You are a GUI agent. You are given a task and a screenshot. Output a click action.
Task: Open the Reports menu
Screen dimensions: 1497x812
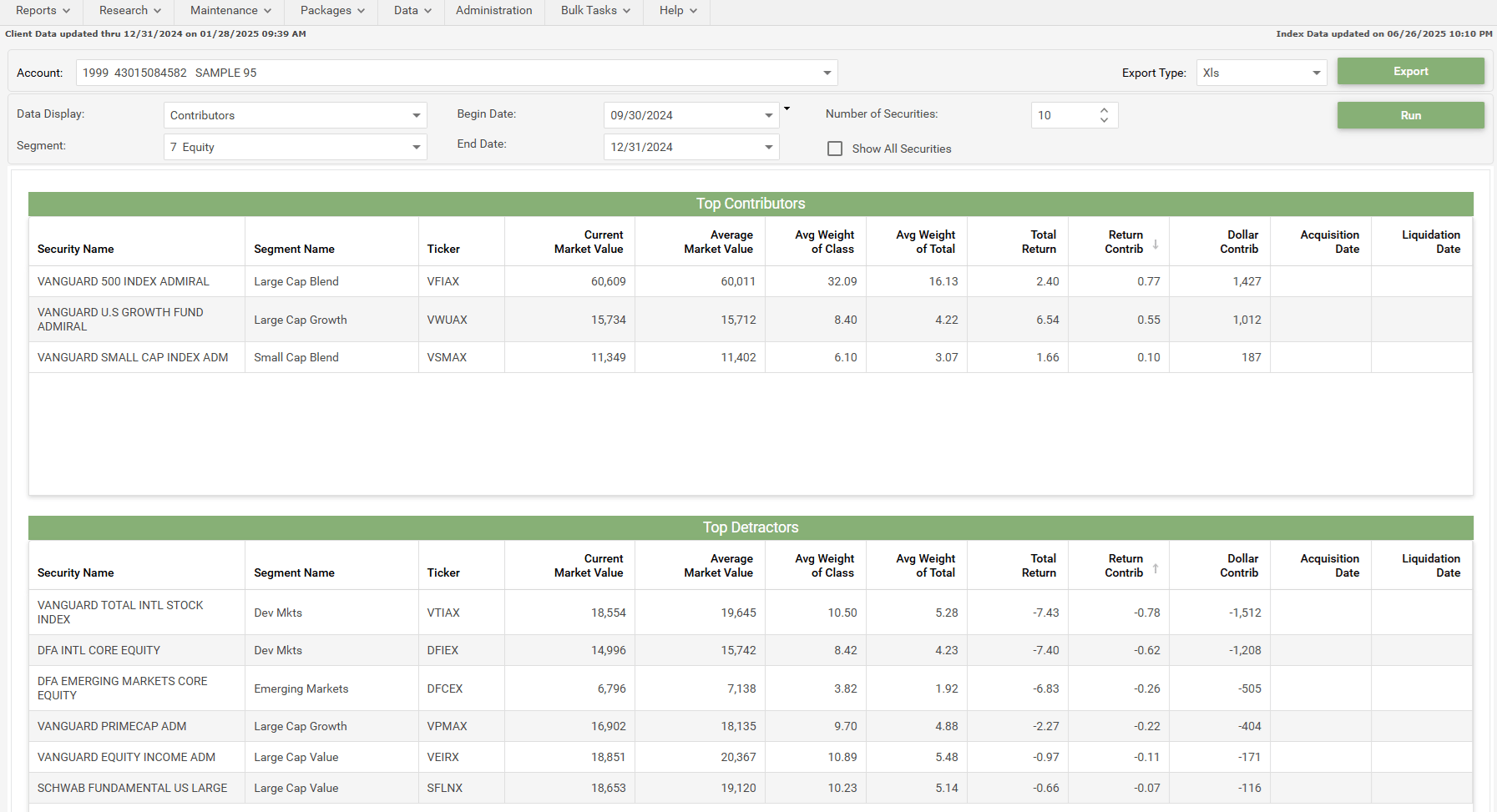43,11
